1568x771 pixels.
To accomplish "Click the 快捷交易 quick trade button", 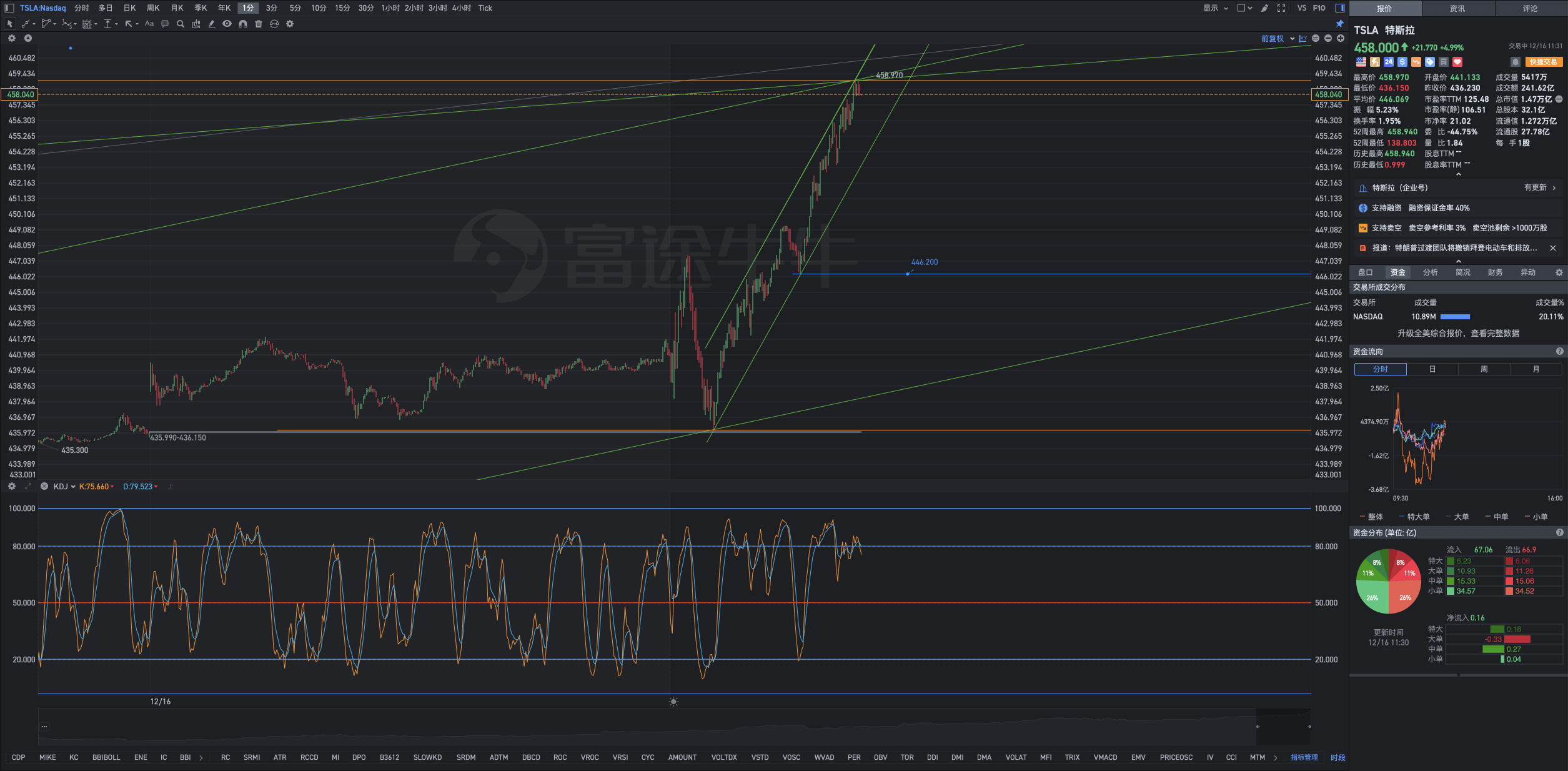I will click(x=1544, y=62).
